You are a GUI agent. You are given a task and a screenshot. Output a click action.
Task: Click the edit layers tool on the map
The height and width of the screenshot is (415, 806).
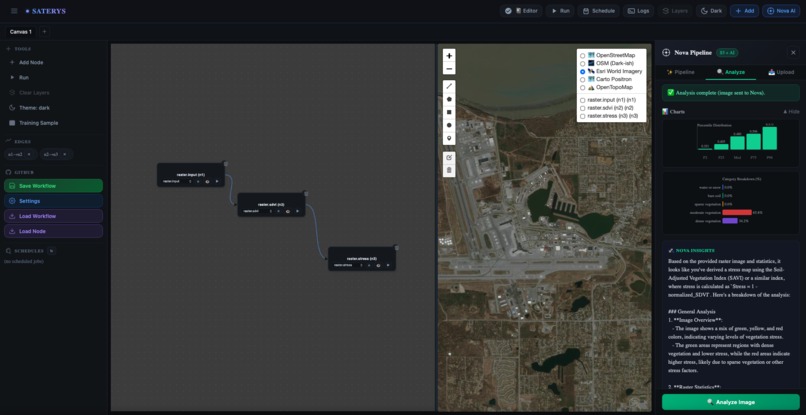pos(449,157)
